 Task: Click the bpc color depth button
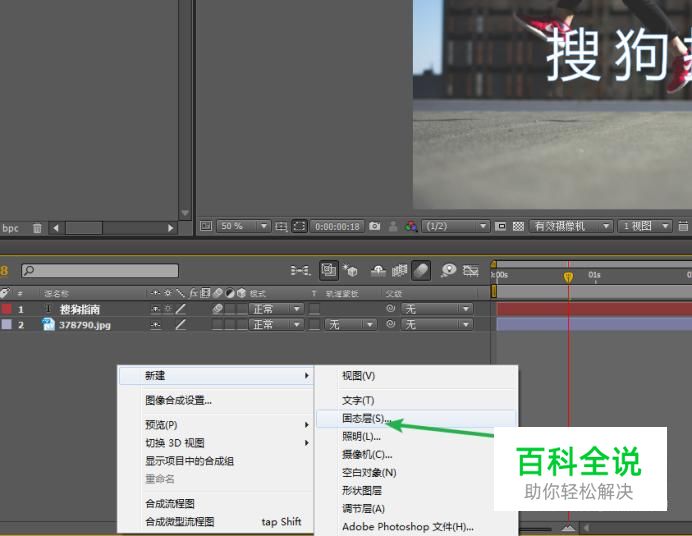(x=10, y=228)
